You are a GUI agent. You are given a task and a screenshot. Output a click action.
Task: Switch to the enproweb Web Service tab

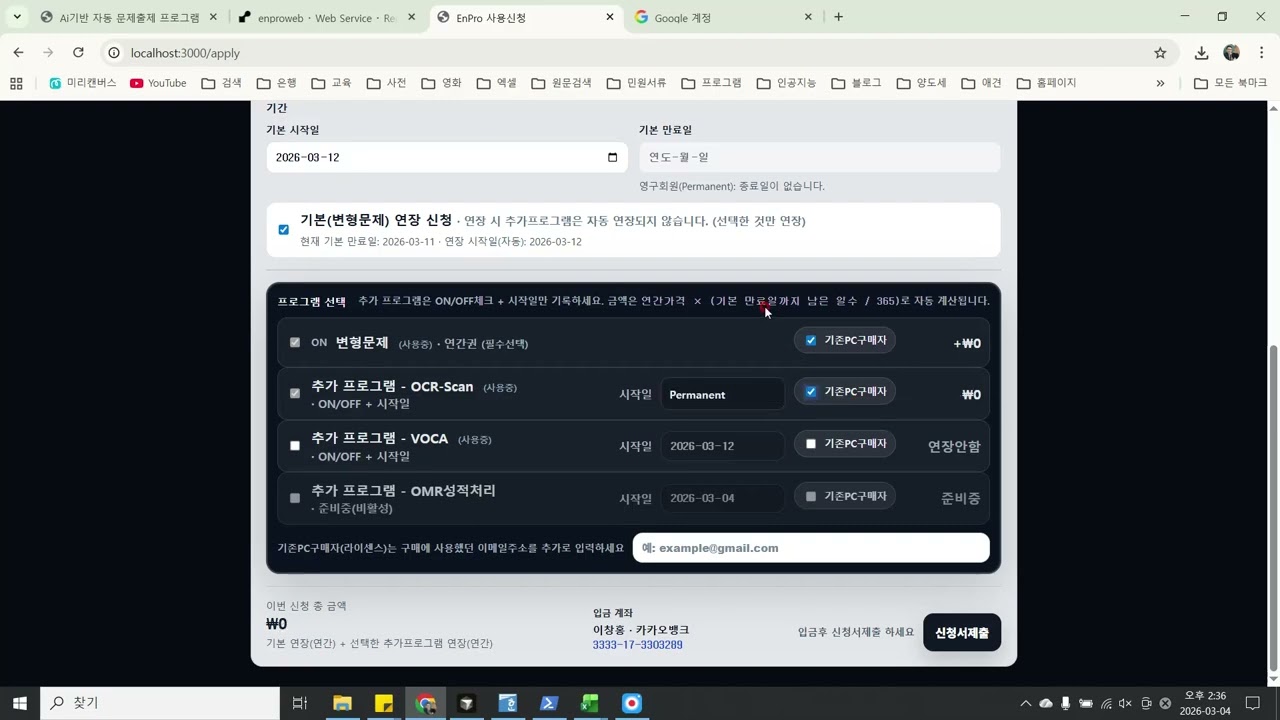coord(327,17)
